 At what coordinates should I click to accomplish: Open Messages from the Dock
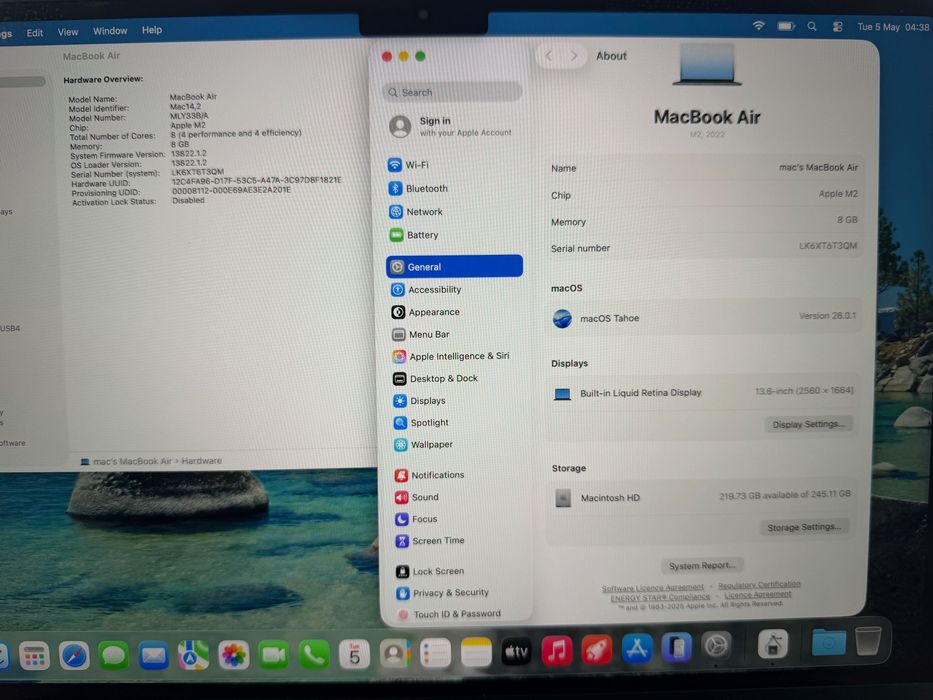114,656
